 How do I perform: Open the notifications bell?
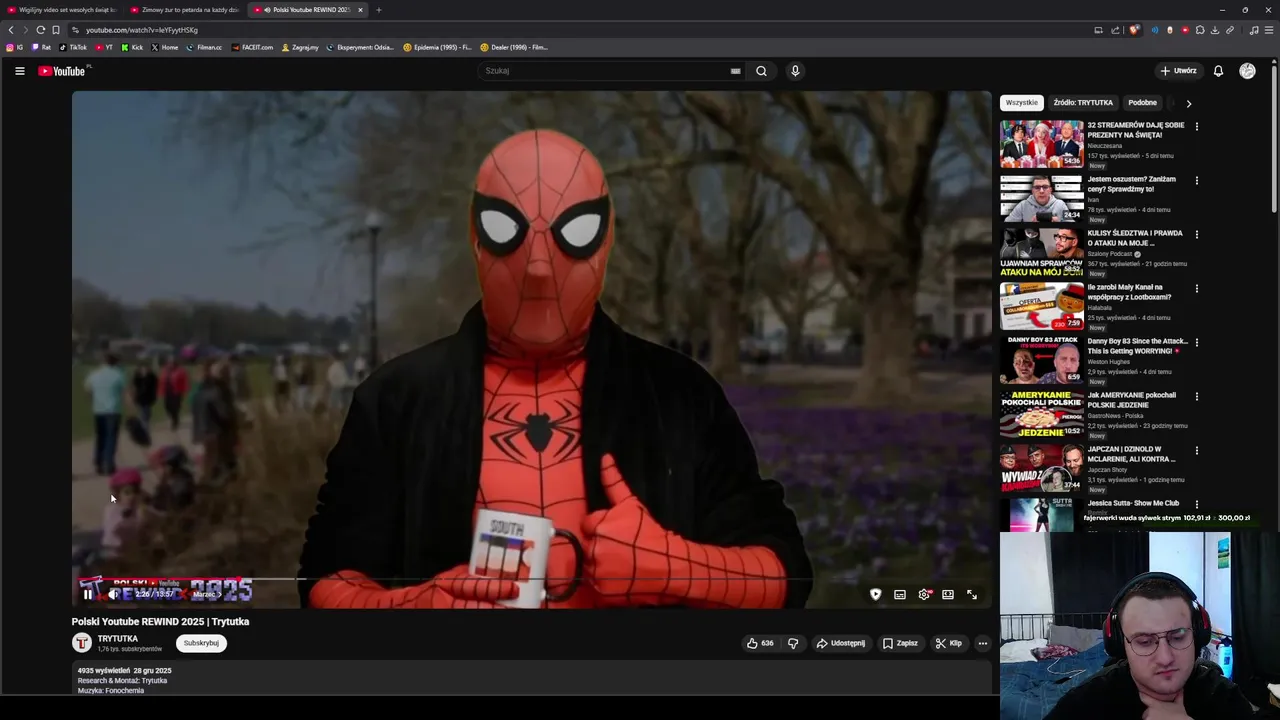(1218, 71)
